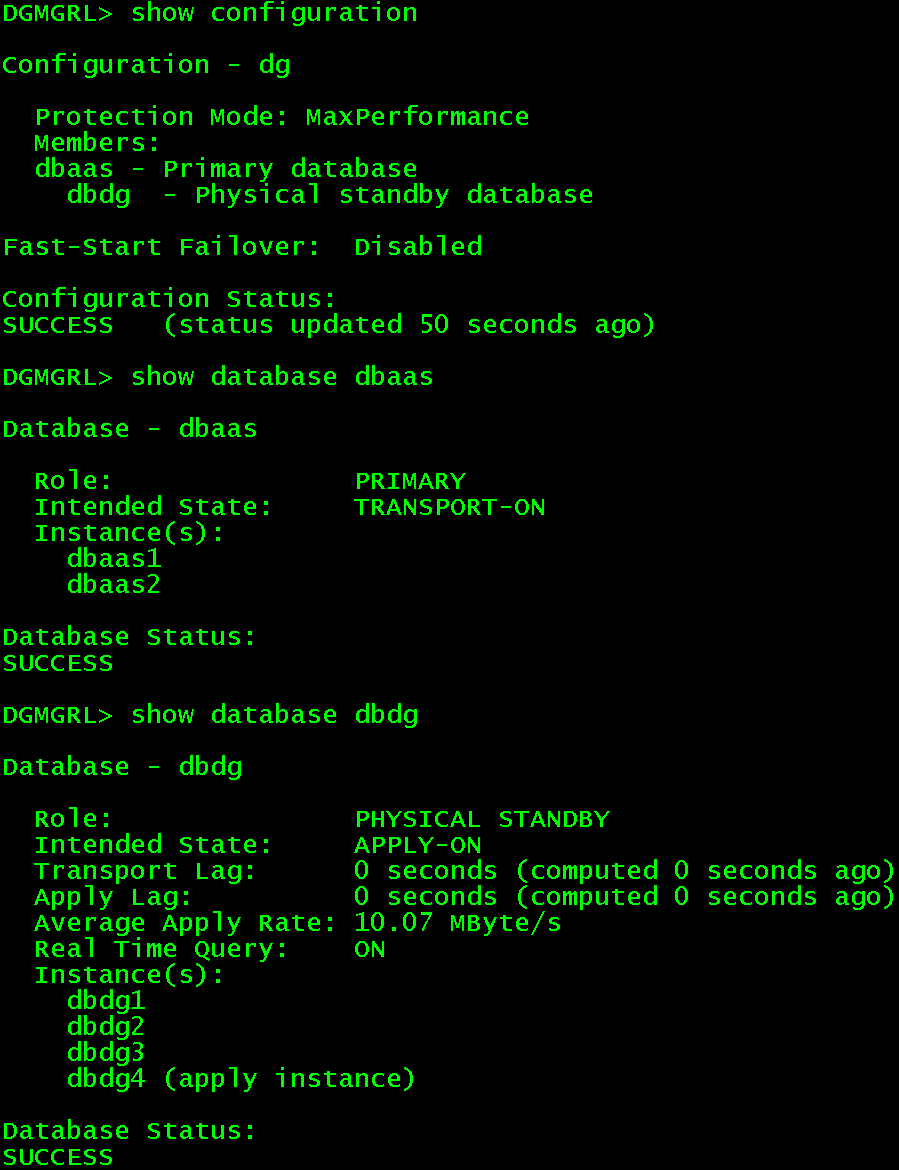This screenshot has width=899, height=1170.
Task: Click the '10.07 MByte/s' apply rate
Action: (458, 923)
